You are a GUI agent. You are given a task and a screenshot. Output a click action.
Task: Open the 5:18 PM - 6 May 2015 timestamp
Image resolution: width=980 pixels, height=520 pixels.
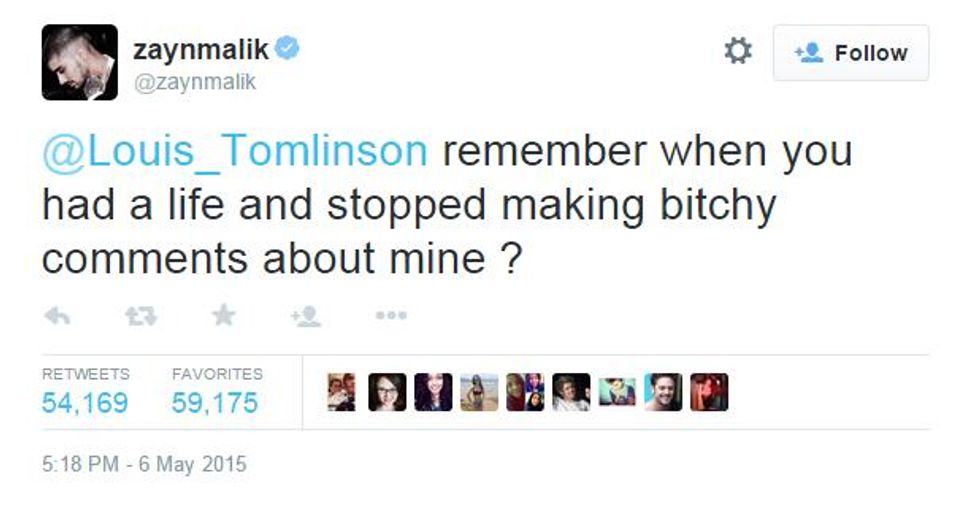[144, 465]
